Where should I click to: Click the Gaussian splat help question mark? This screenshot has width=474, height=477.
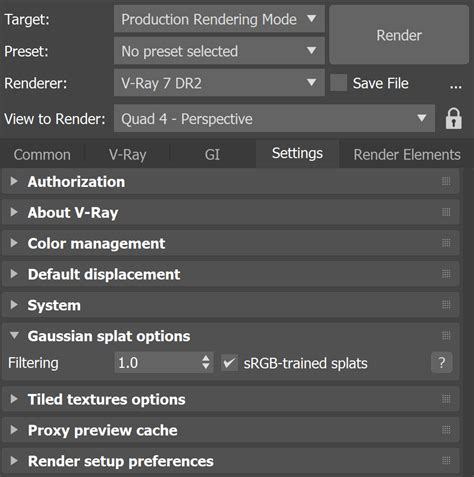pyautogui.click(x=442, y=362)
